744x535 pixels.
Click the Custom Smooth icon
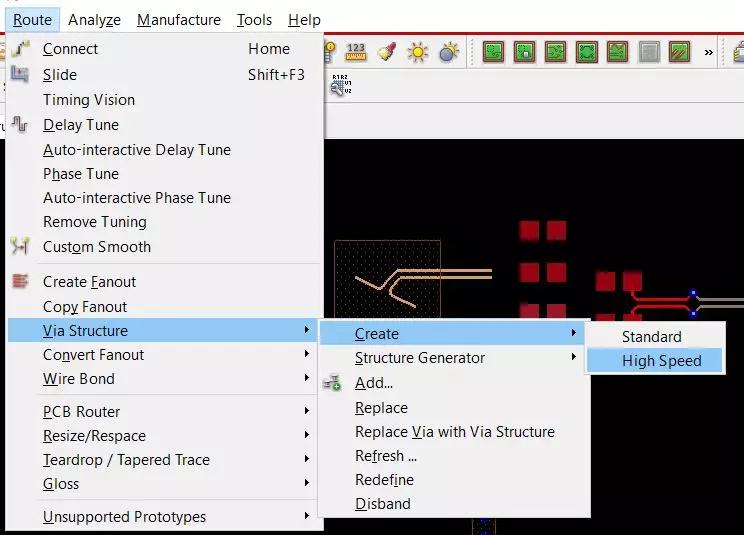coord(21,247)
